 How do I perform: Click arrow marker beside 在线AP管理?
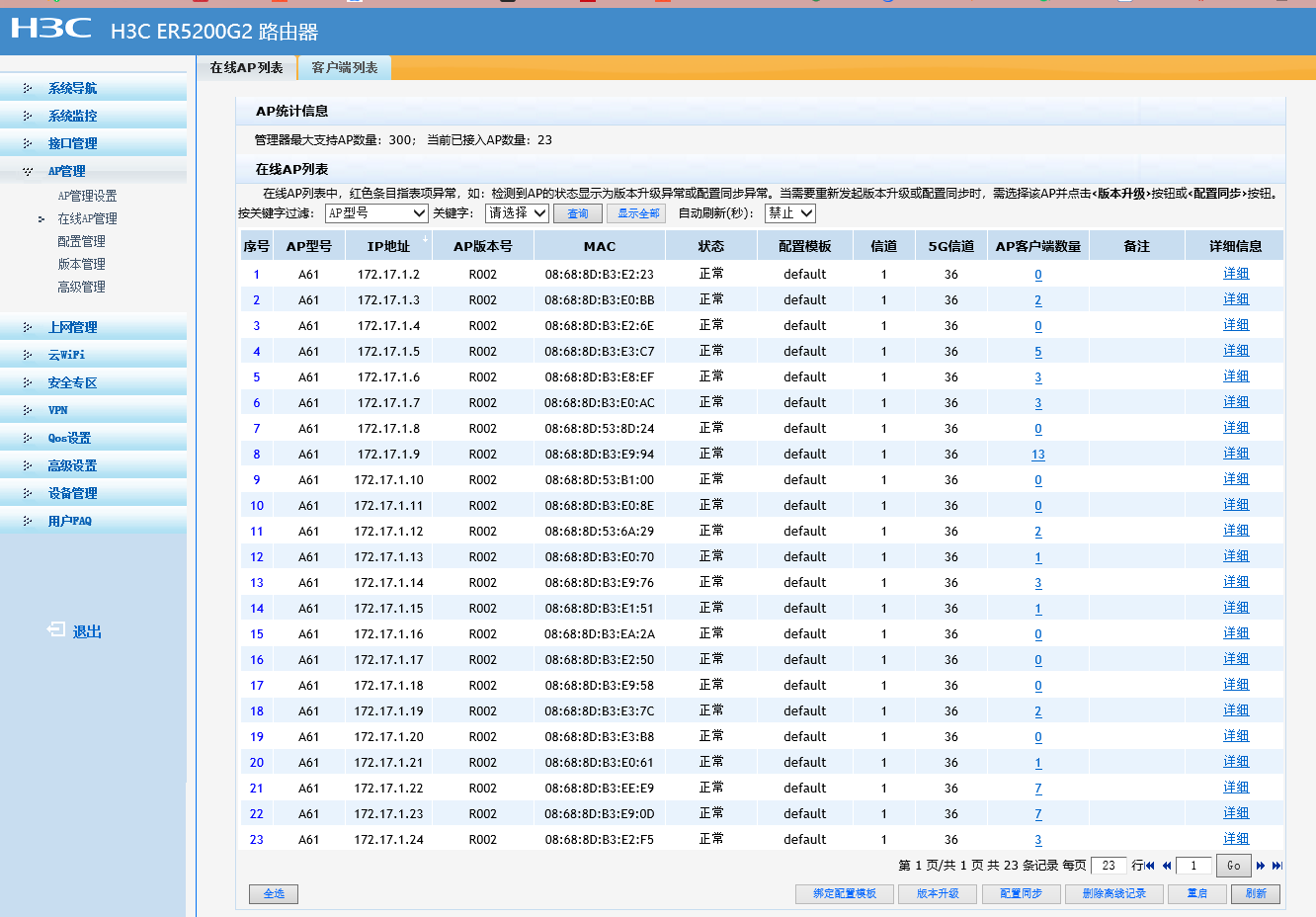(x=41, y=219)
